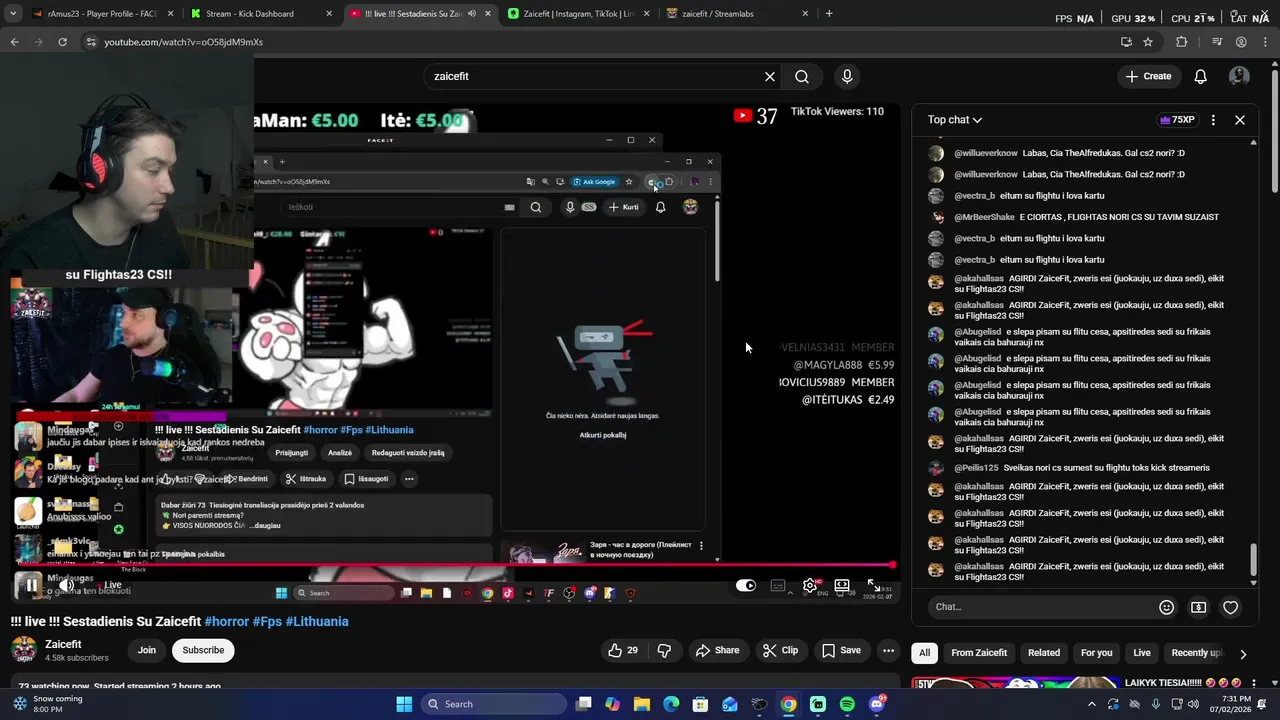Image resolution: width=1280 pixels, height=720 pixels.
Task: Open Chrome media controls icon
Action: point(1217,42)
